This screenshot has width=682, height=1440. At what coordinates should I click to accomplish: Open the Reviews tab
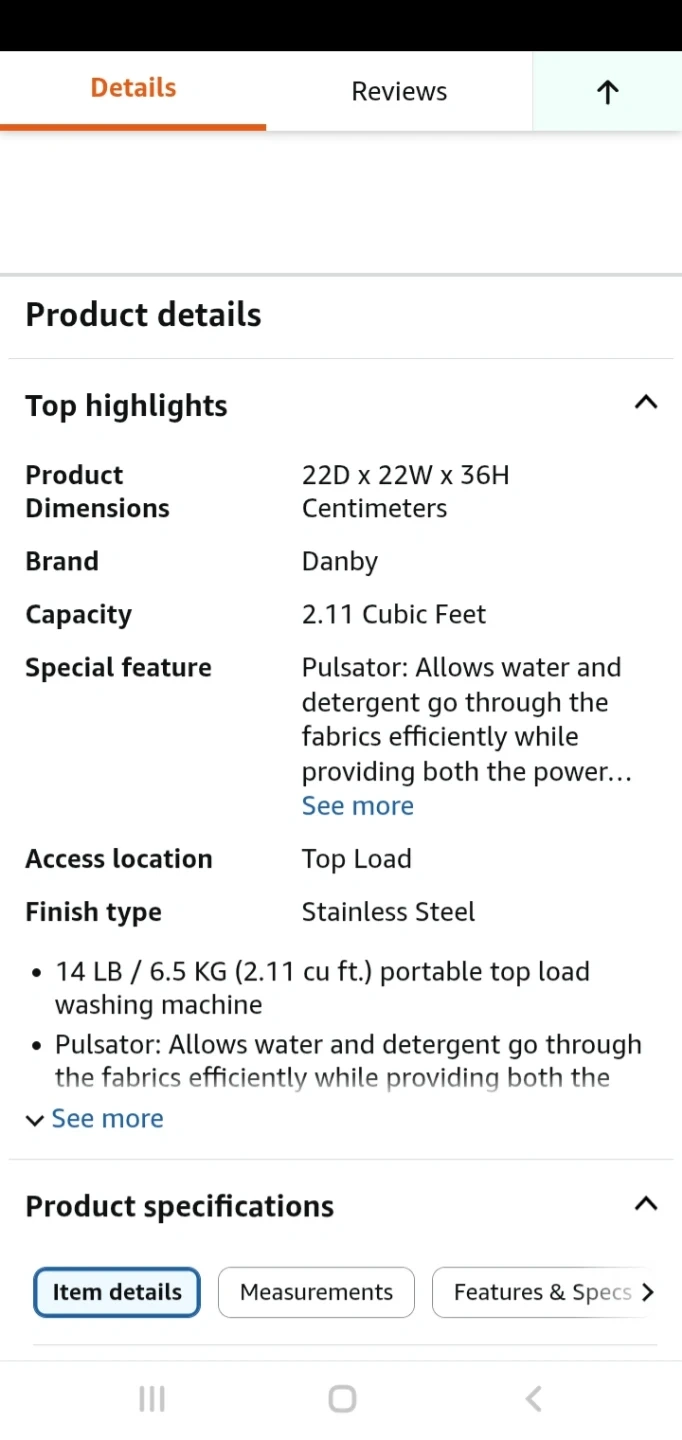tap(399, 92)
